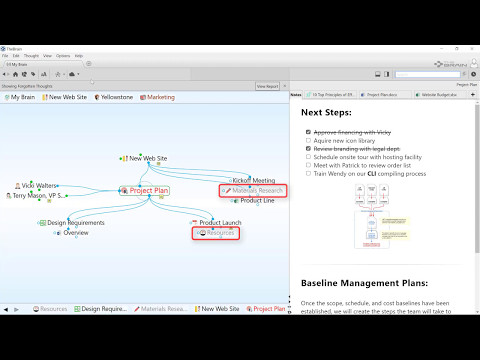The height and width of the screenshot is (360, 480).
Task: Check Train Wendy on CLI compiling process
Action: click(x=308, y=173)
